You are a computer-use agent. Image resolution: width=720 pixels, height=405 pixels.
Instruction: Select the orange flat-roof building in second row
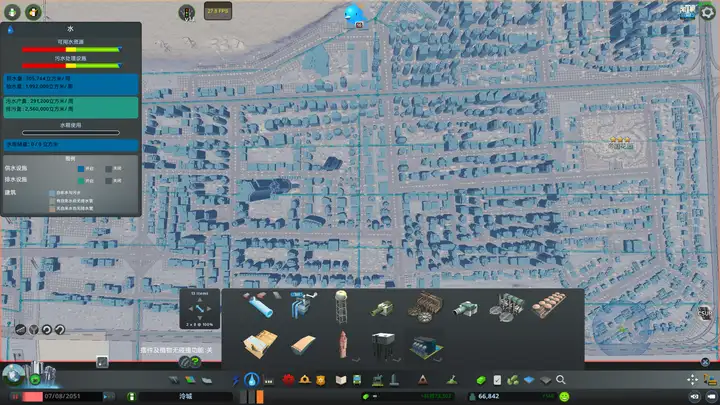coord(260,344)
